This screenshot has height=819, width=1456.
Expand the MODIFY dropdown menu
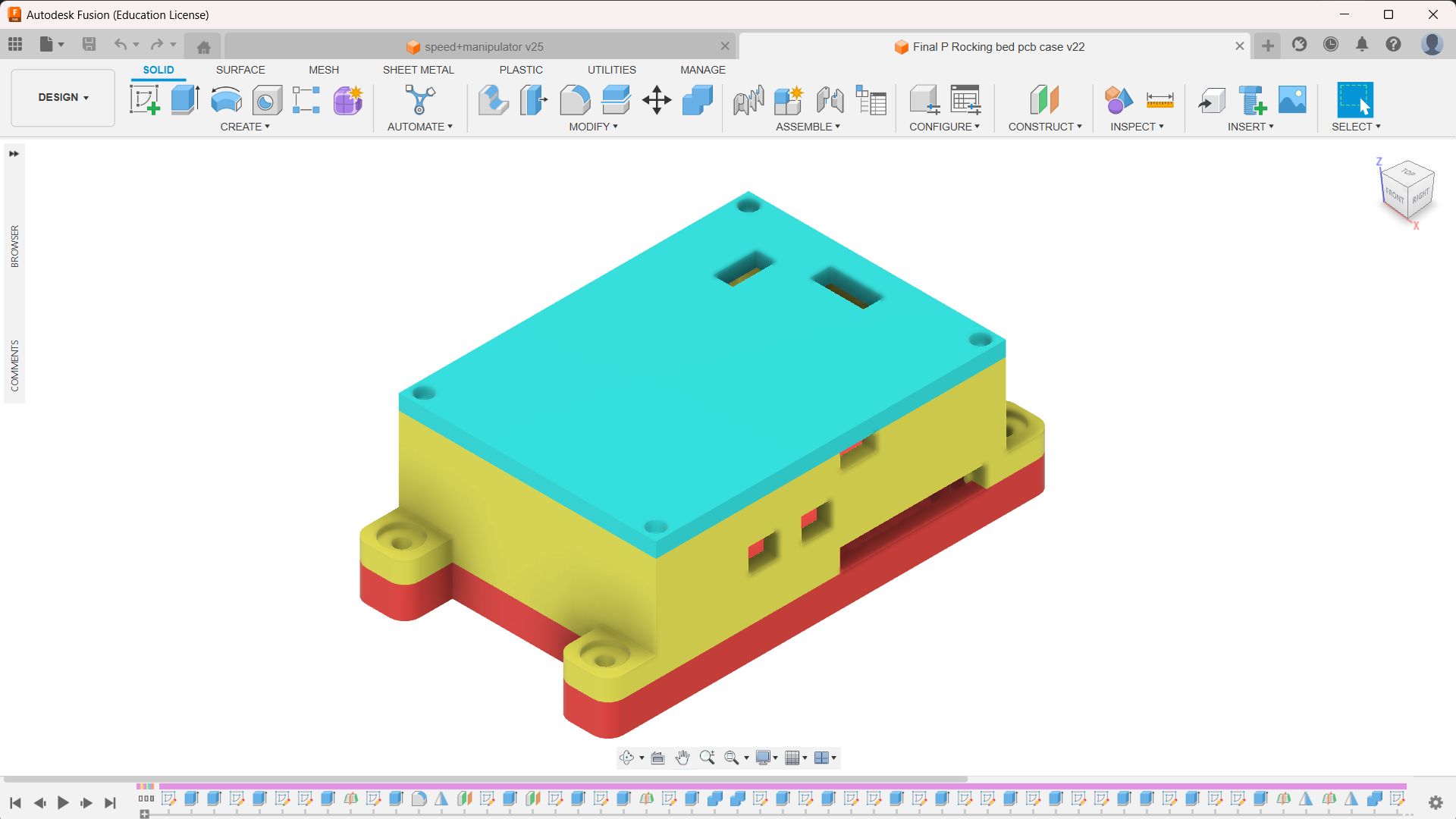coord(593,127)
